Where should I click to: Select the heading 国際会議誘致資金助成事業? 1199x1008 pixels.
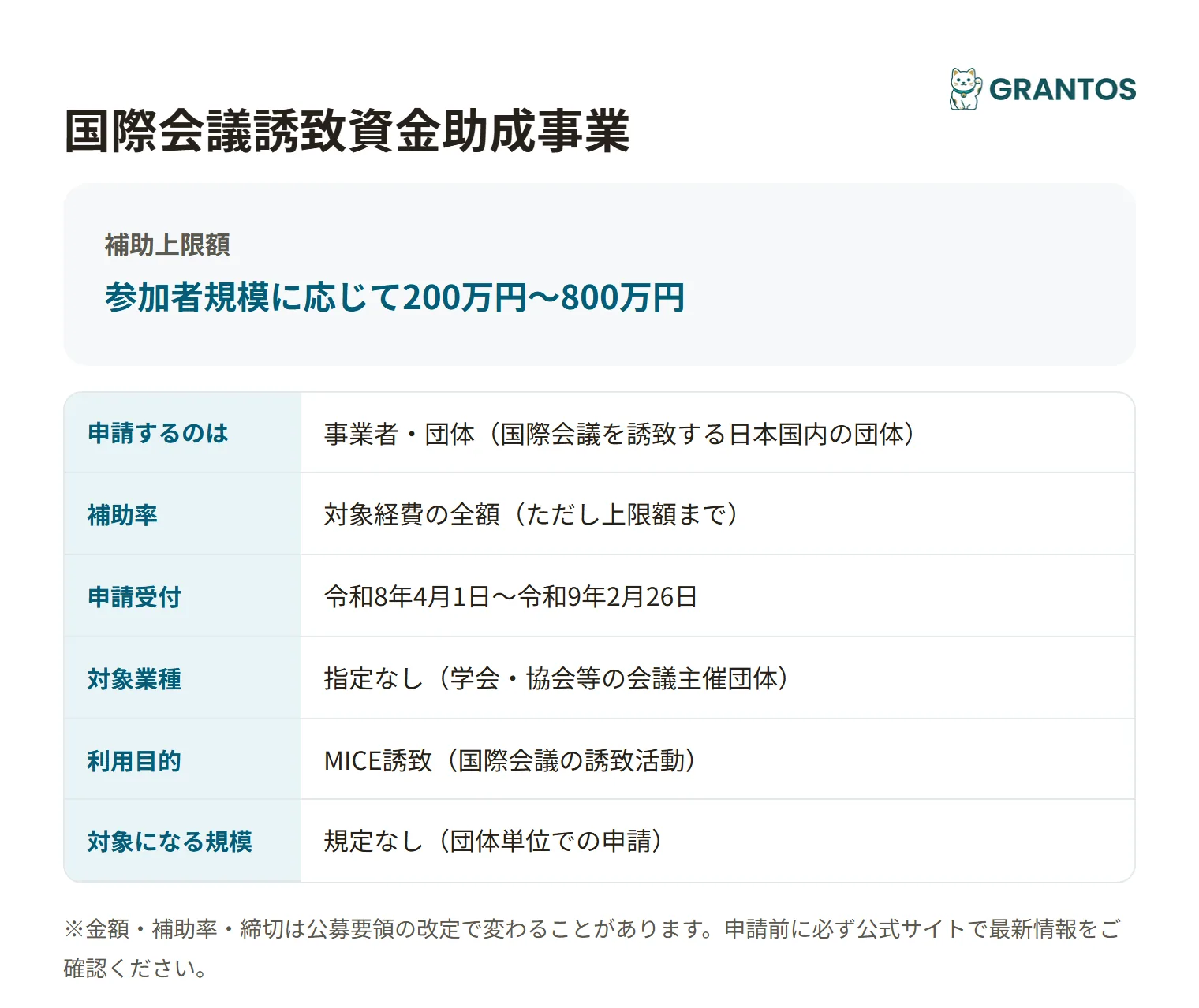pos(347,131)
